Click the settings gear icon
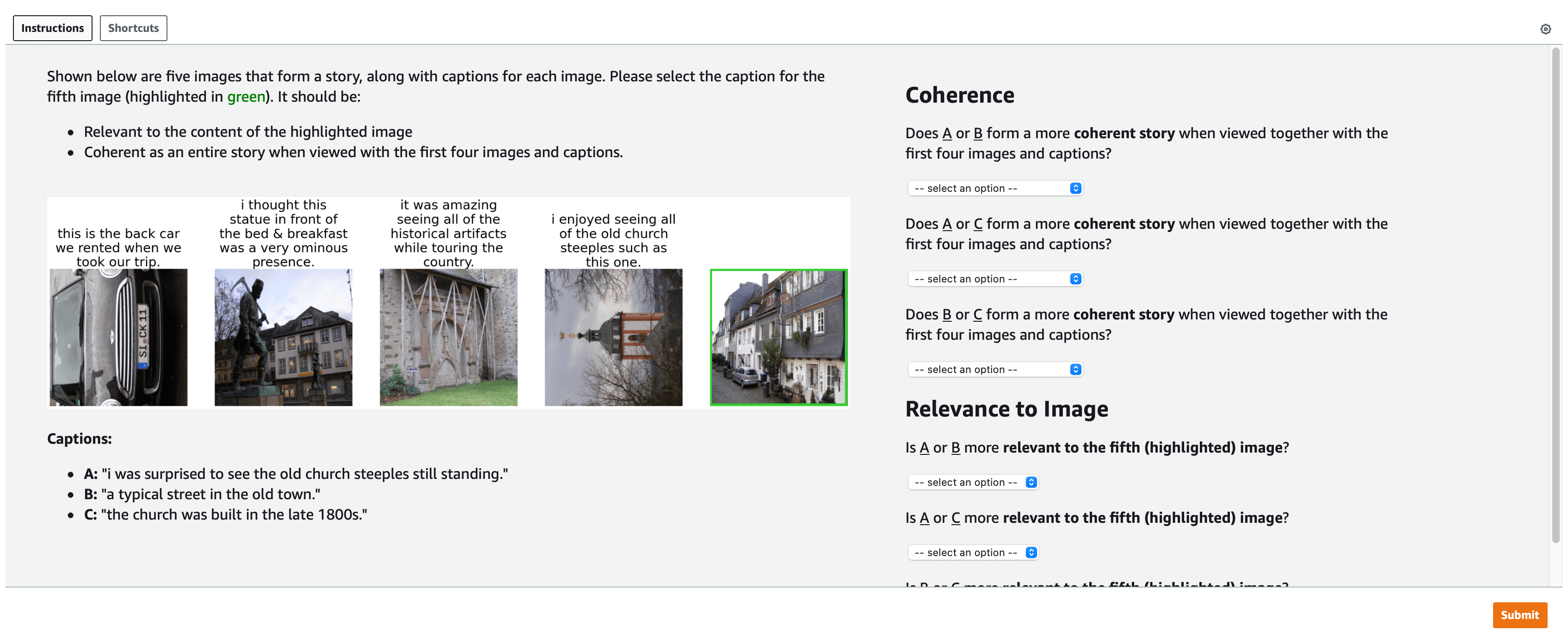Image resolution: width=1568 pixels, height=637 pixels. [1545, 29]
